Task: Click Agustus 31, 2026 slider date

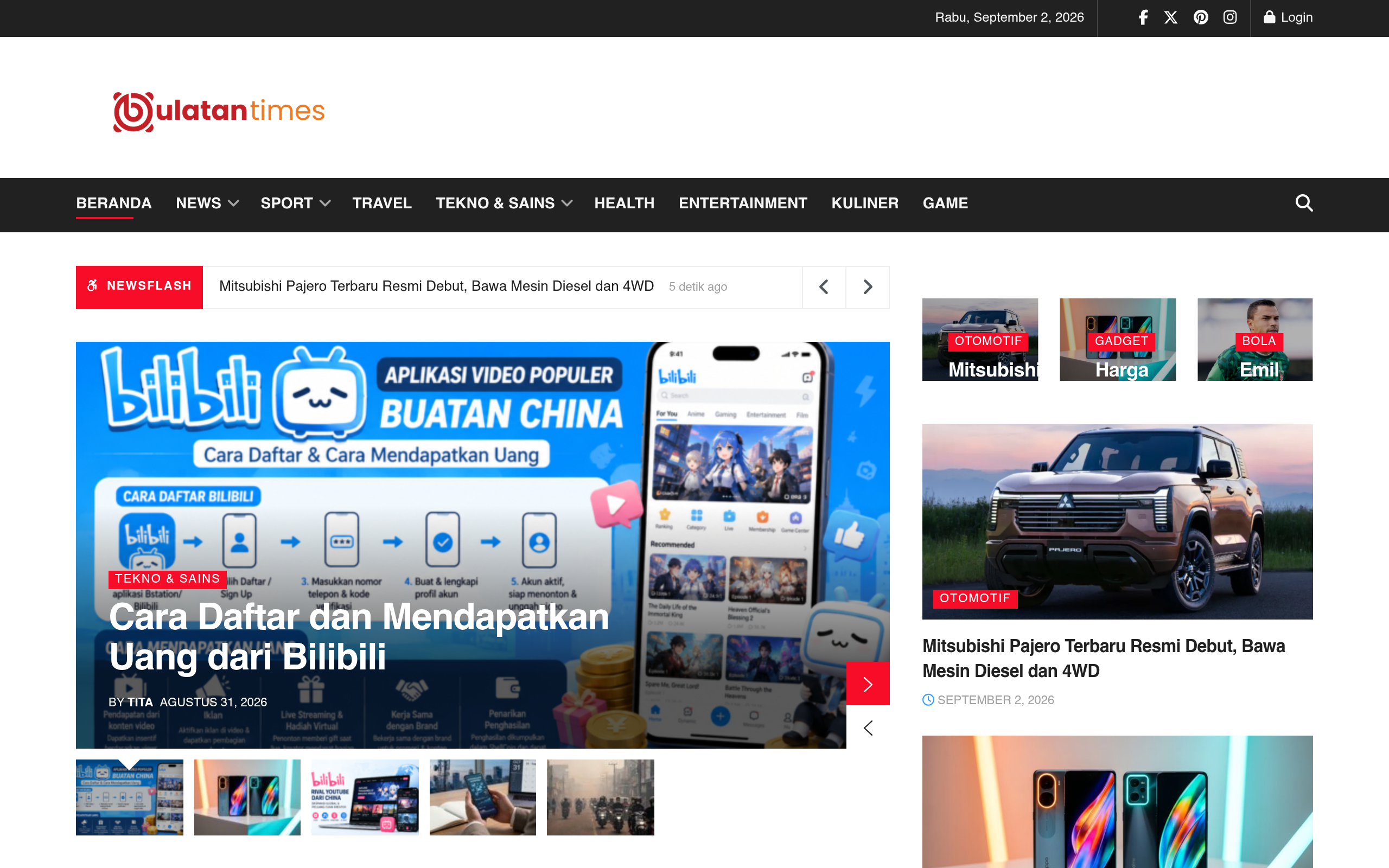Action: pyautogui.click(x=213, y=702)
